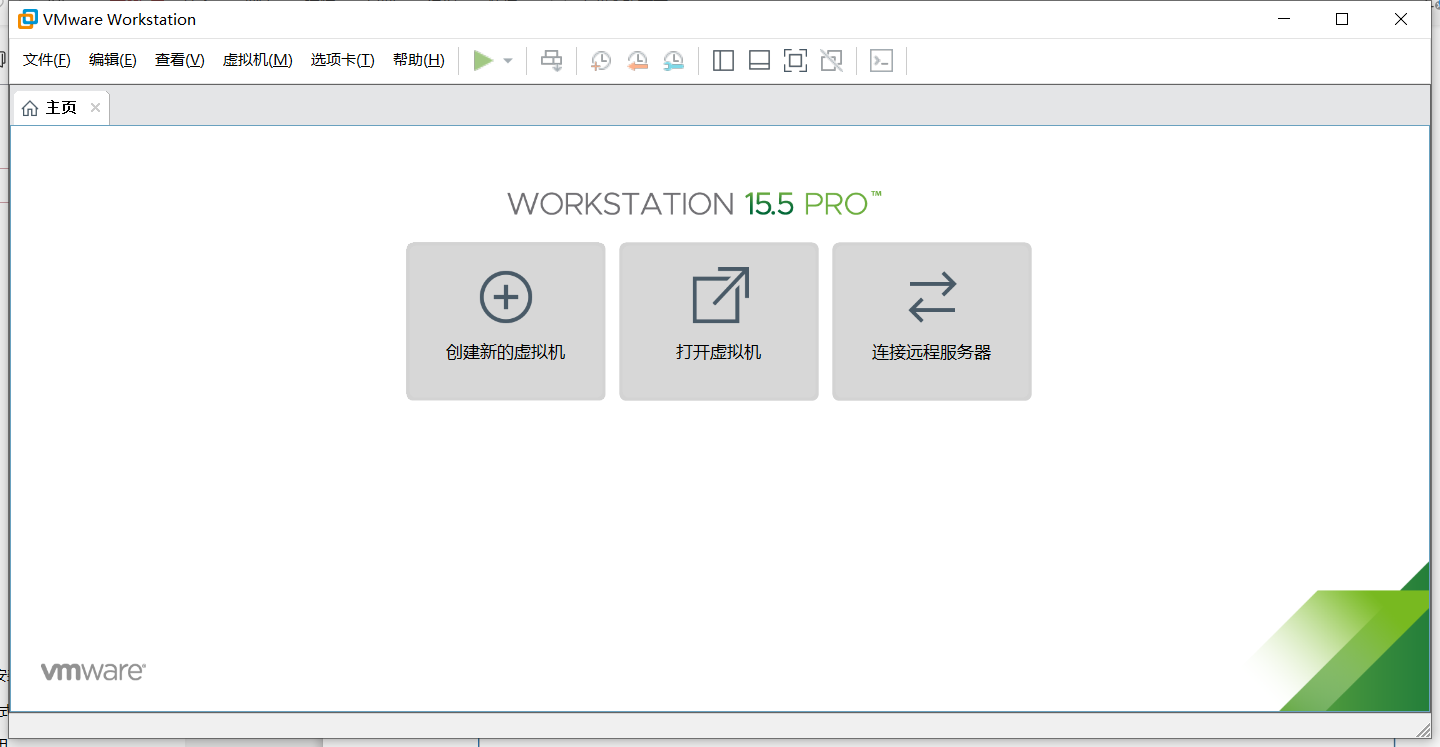
Task: Close the 主页 tab with X
Action: pyautogui.click(x=95, y=108)
